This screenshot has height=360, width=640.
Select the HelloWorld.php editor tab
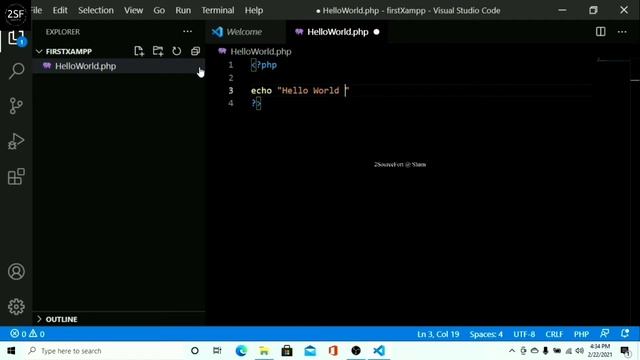click(338, 32)
